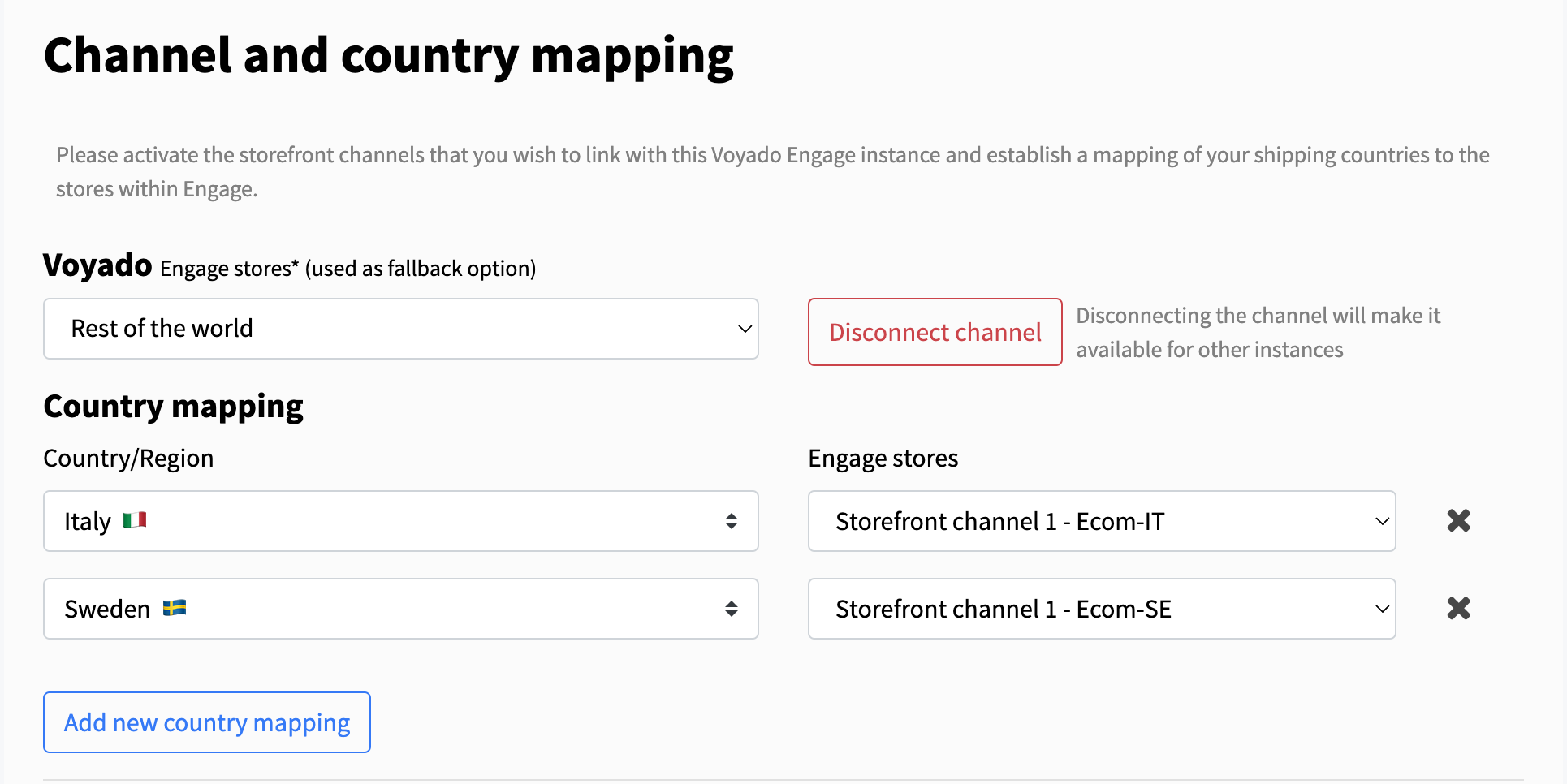Click the Channel and country mapping heading
Viewport: 1567px width, 784px height.
389,57
